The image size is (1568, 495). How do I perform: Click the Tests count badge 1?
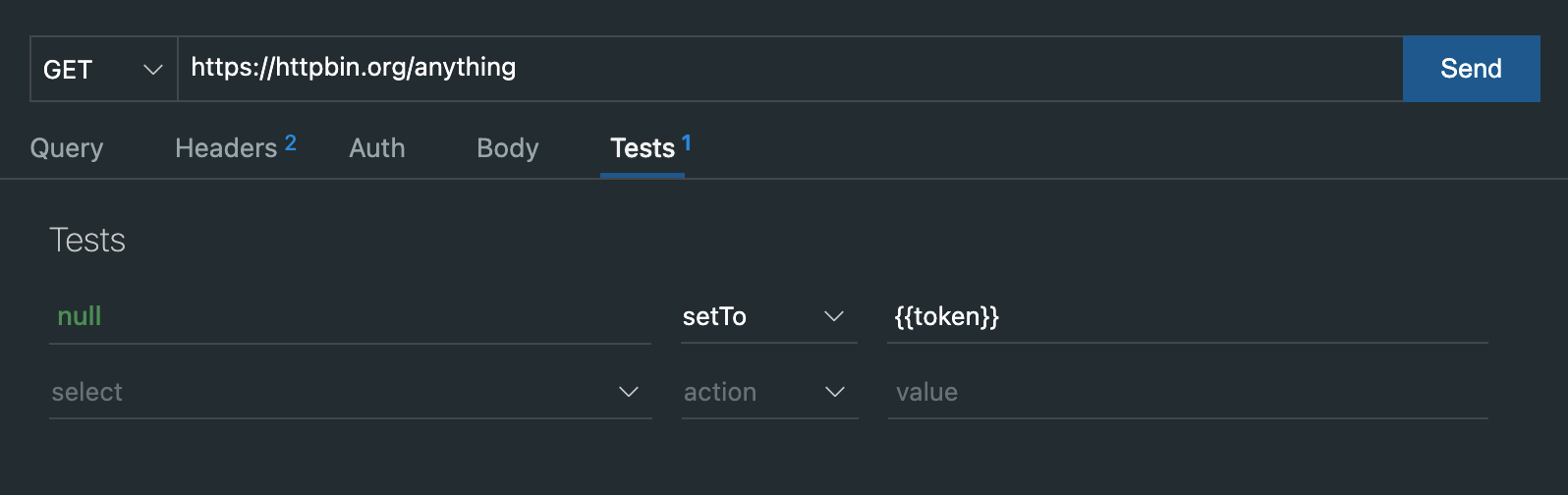click(x=687, y=143)
